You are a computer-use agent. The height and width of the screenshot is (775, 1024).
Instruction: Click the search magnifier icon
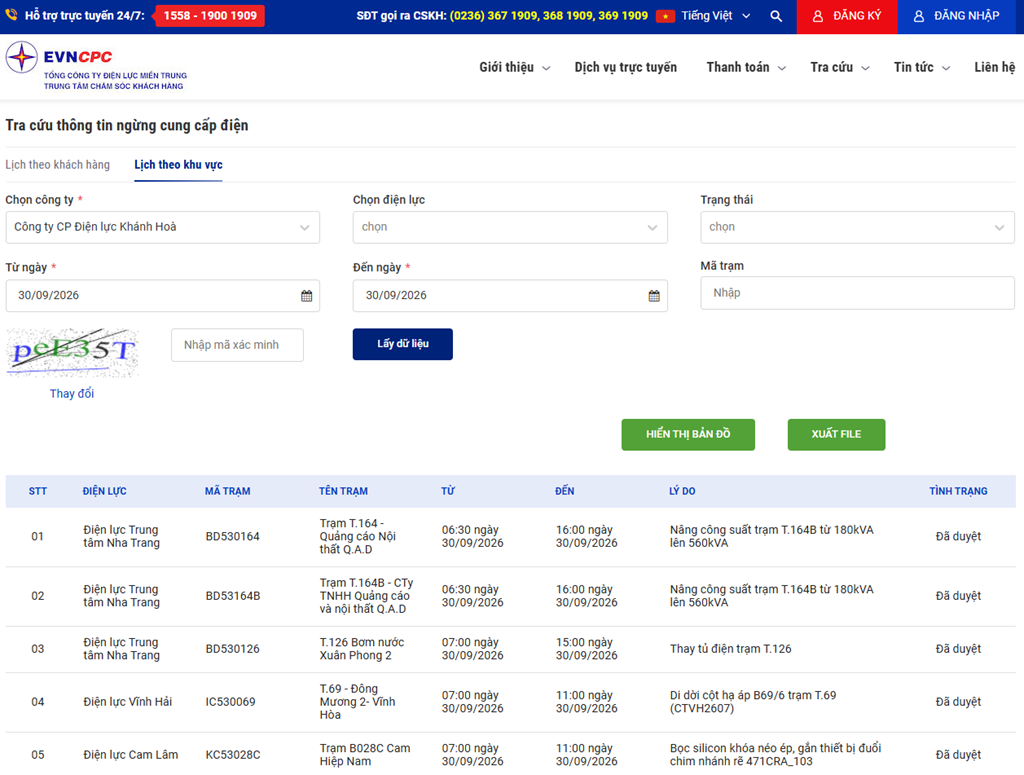point(776,16)
